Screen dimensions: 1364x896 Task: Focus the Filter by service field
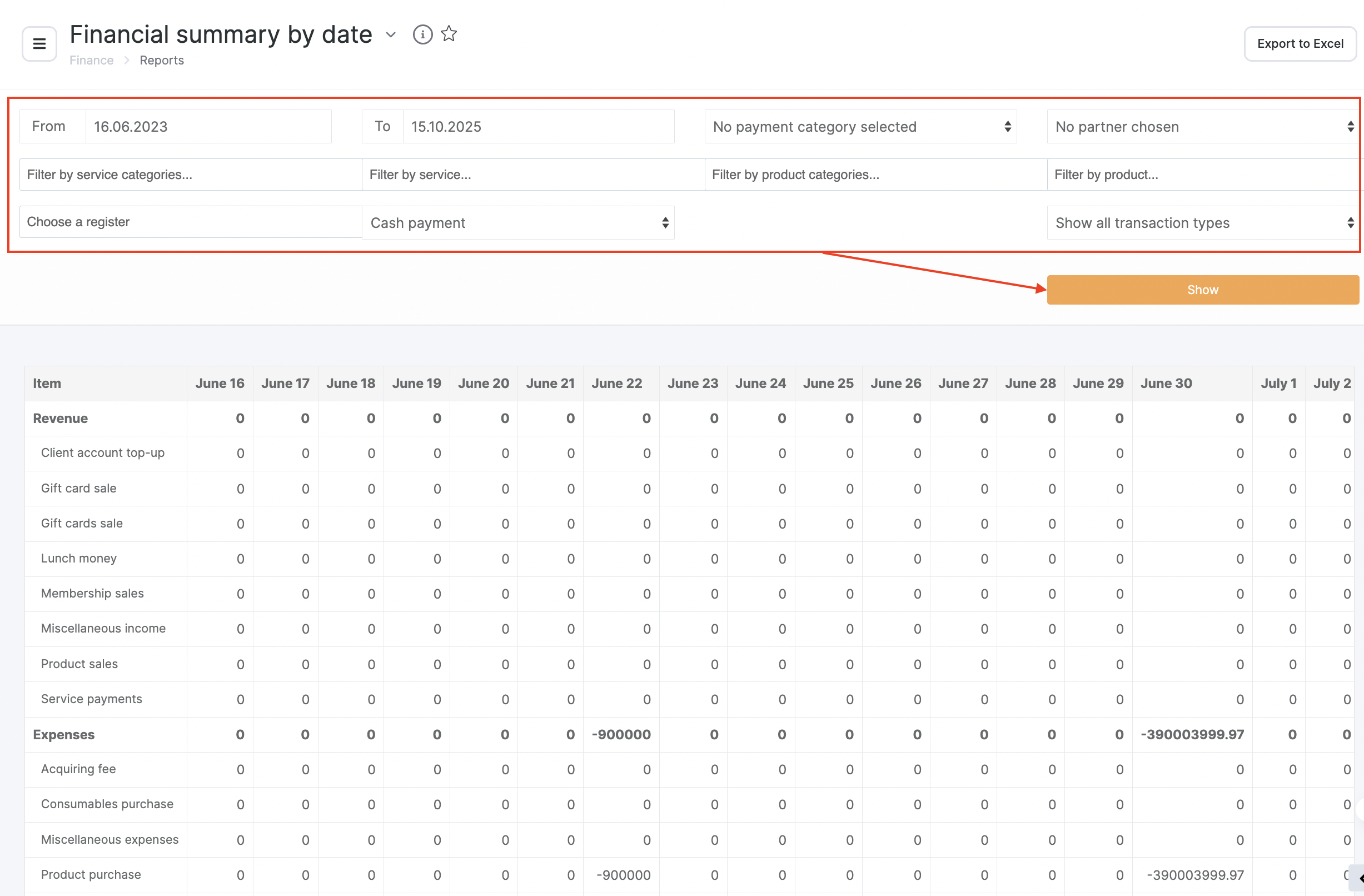click(532, 175)
